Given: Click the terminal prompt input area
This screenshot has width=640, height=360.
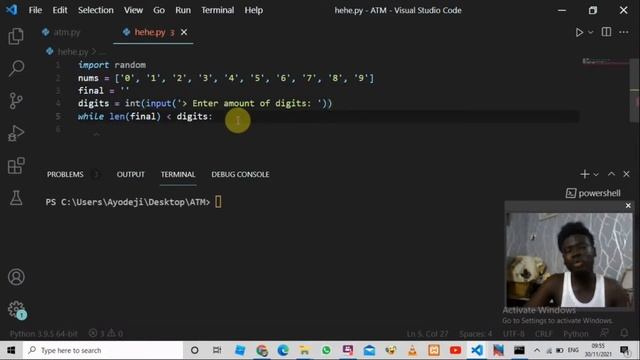Looking at the screenshot, I should [x=218, y=202].
